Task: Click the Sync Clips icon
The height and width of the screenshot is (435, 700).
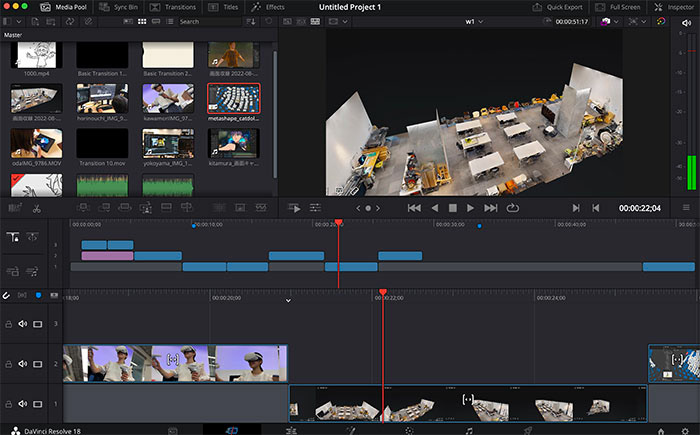Action: [70, 21]
